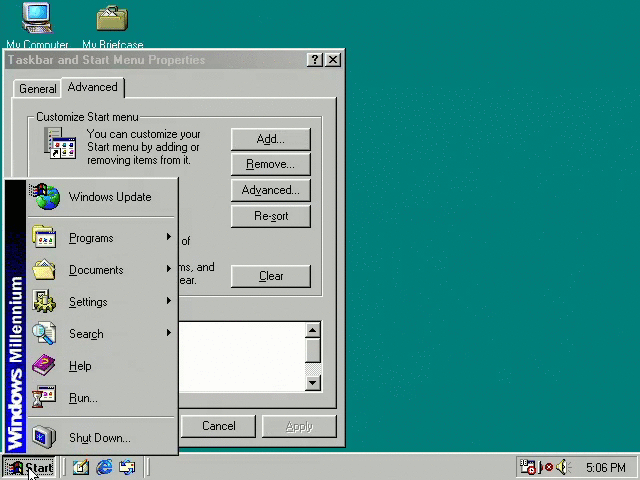This screenshot has height=480, width=640.
Task: Click the Shut Down monitor icon
Action: [x=44, y=437]
